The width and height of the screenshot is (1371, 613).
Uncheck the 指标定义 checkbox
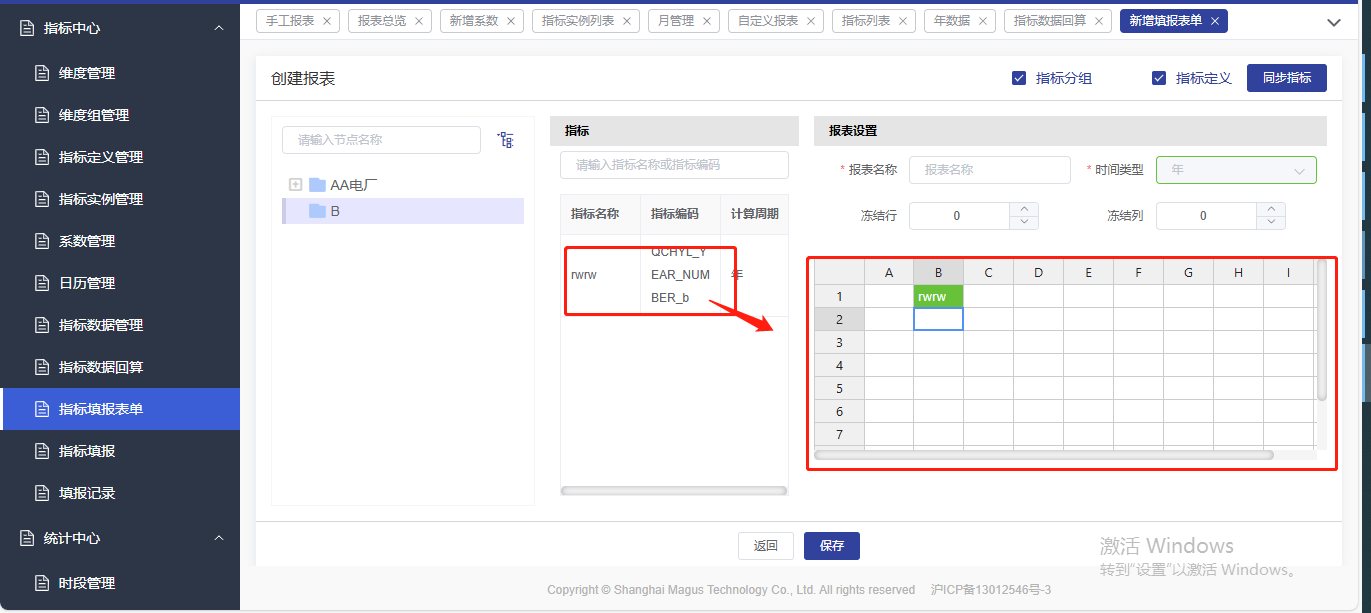click(x=1159, y=78)
